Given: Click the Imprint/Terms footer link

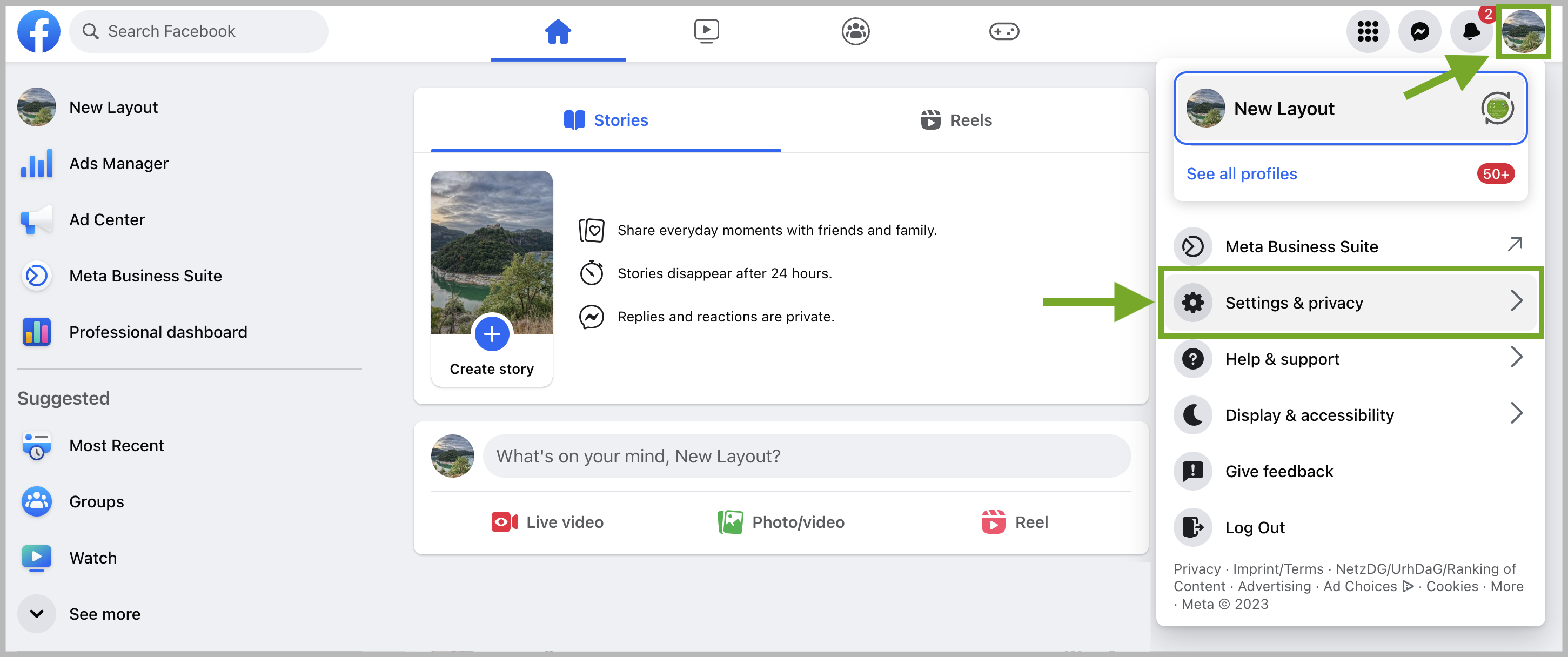Looking at the screenshot, I should (1278, 569).
